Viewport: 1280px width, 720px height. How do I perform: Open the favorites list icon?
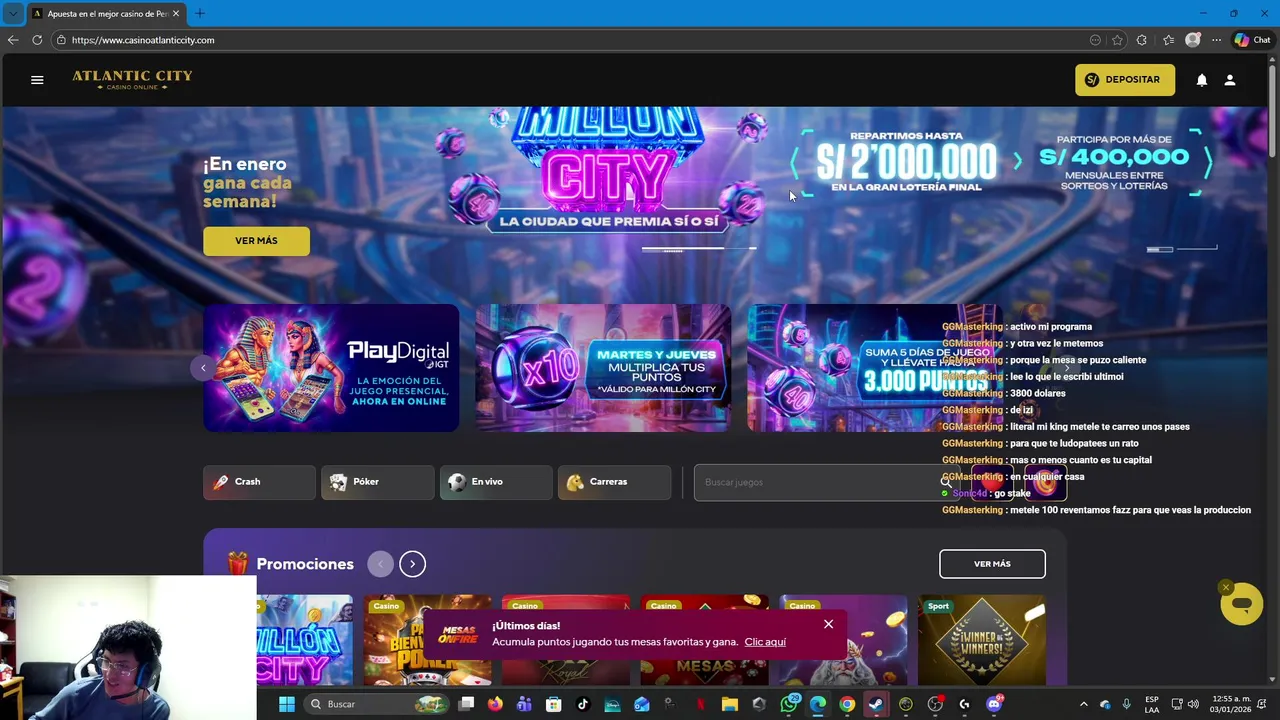pyautogui.click(x=1168, y=40)
